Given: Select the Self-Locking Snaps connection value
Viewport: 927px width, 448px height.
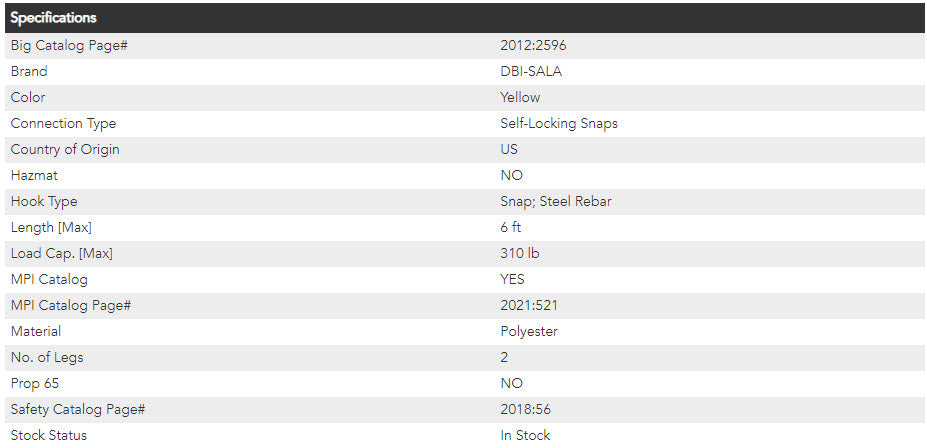Looking at the screenshot, I should 559,123.
